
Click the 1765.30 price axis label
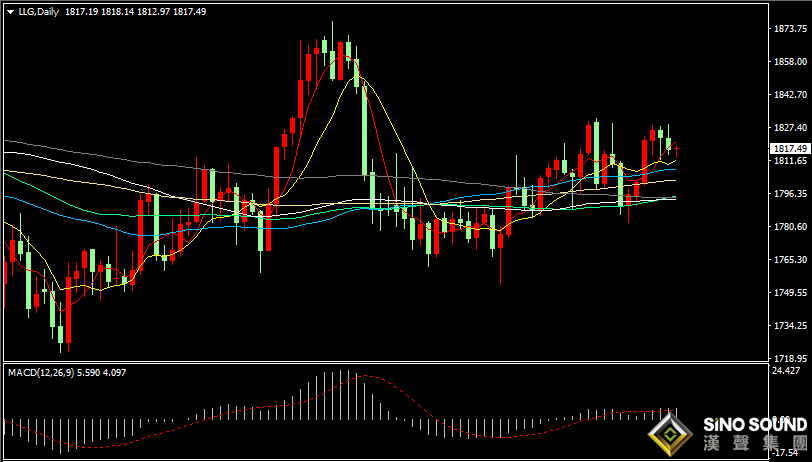tap(788, 259)
